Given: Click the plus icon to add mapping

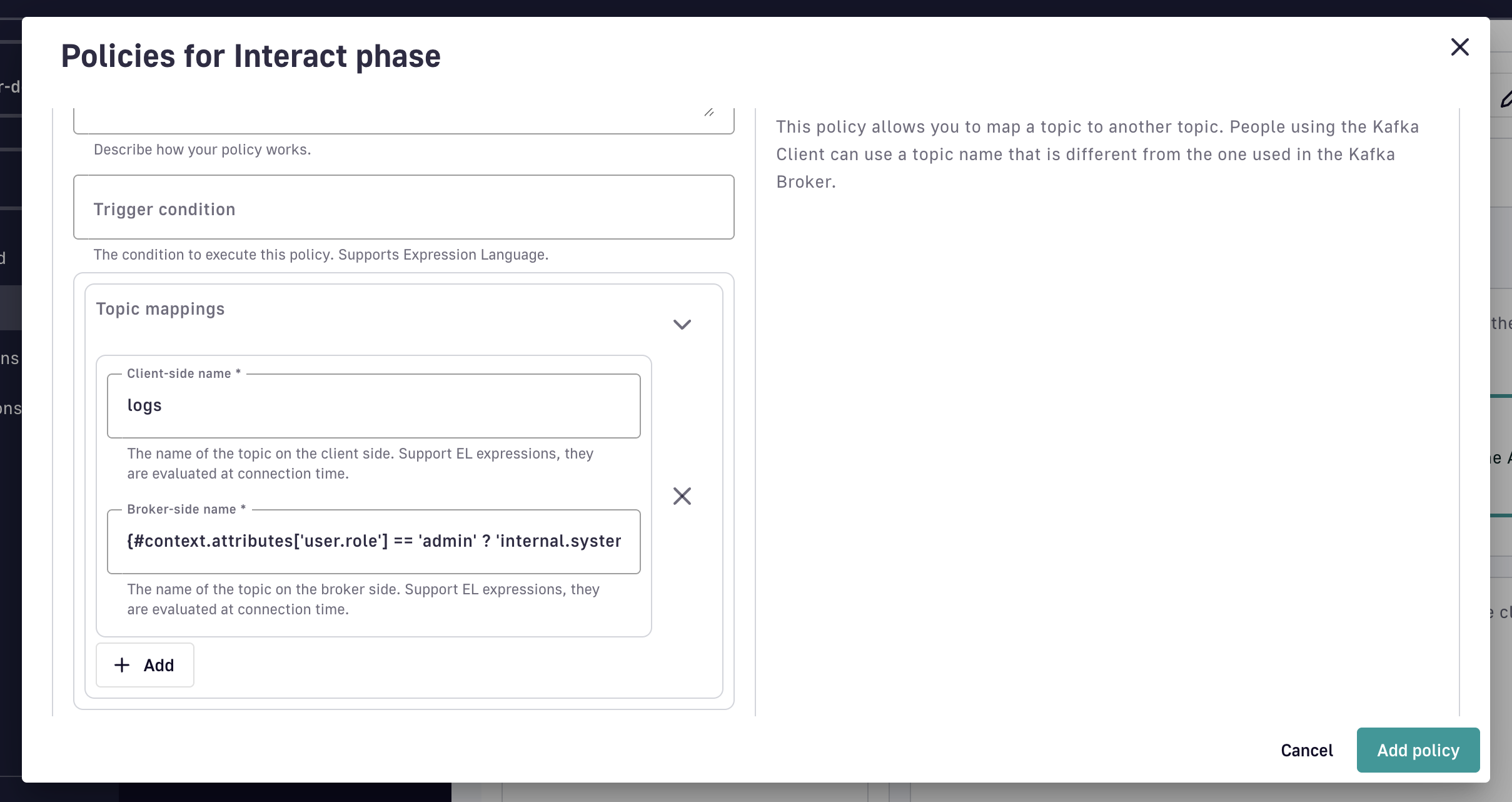Looking at the screenshot, I should click(x=123, y=665).
